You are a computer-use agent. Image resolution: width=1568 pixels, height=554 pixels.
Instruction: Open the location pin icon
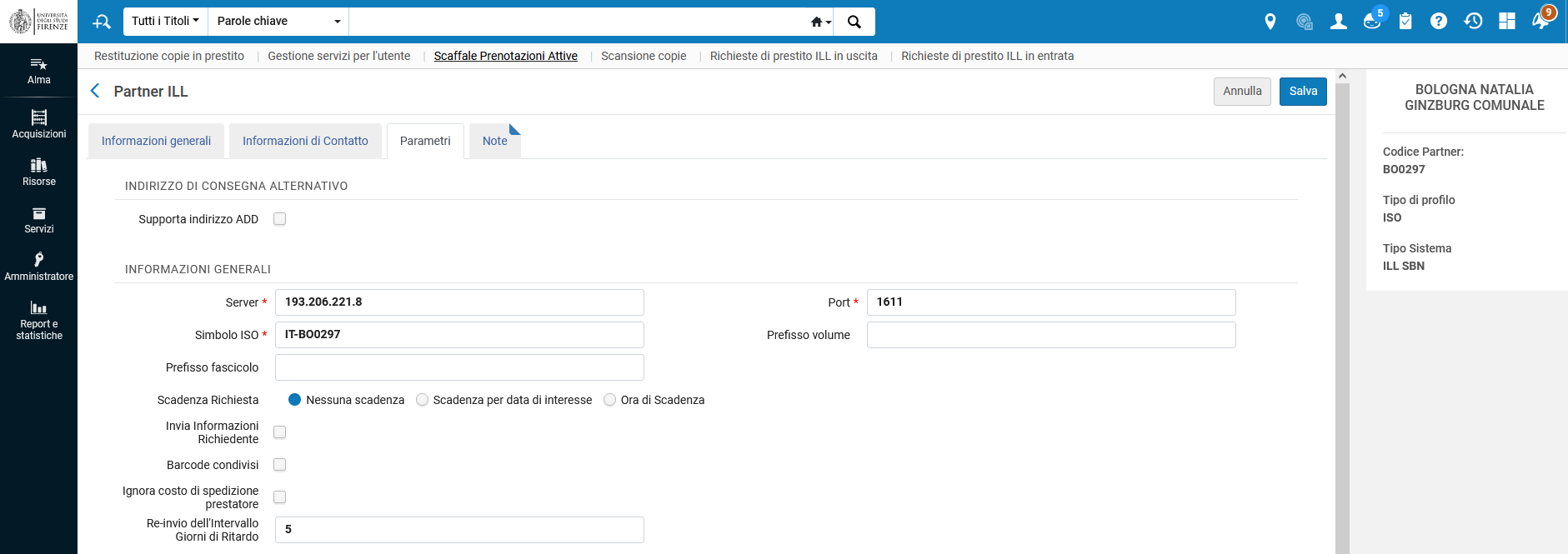coord(1270,22)
